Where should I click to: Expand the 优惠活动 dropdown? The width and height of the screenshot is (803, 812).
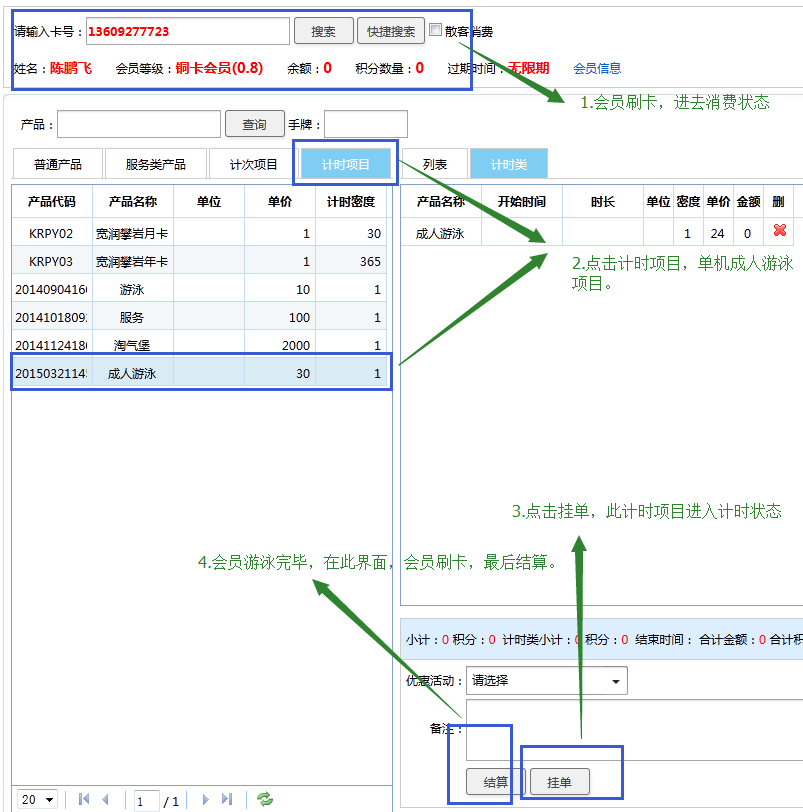[x=546, y=680]
